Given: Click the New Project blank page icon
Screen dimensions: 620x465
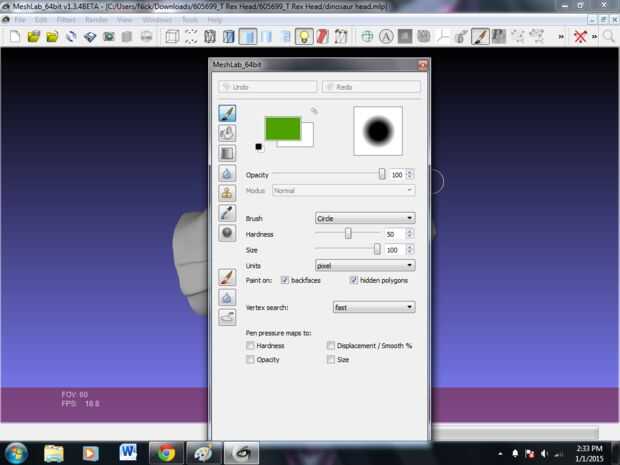Looking at the screenshot, I should click(15, 37).
